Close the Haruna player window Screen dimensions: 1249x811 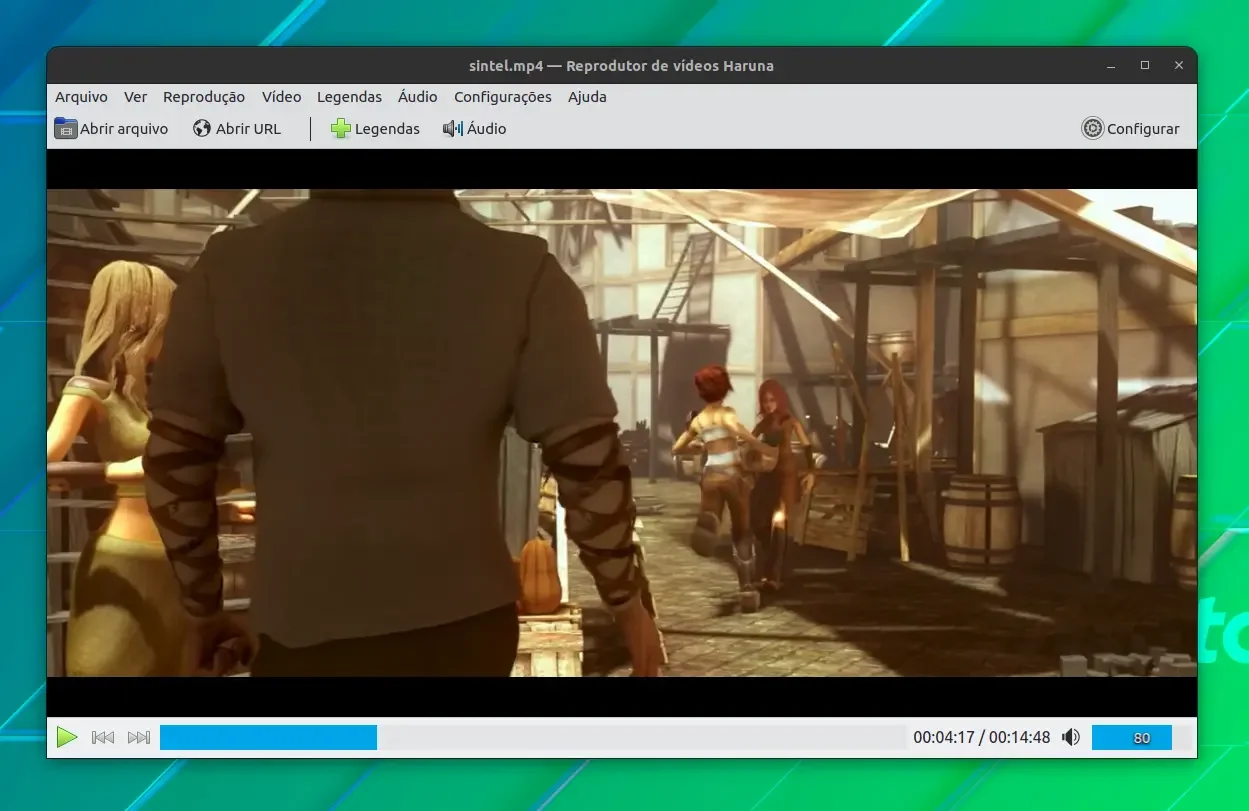[1179, 66]
